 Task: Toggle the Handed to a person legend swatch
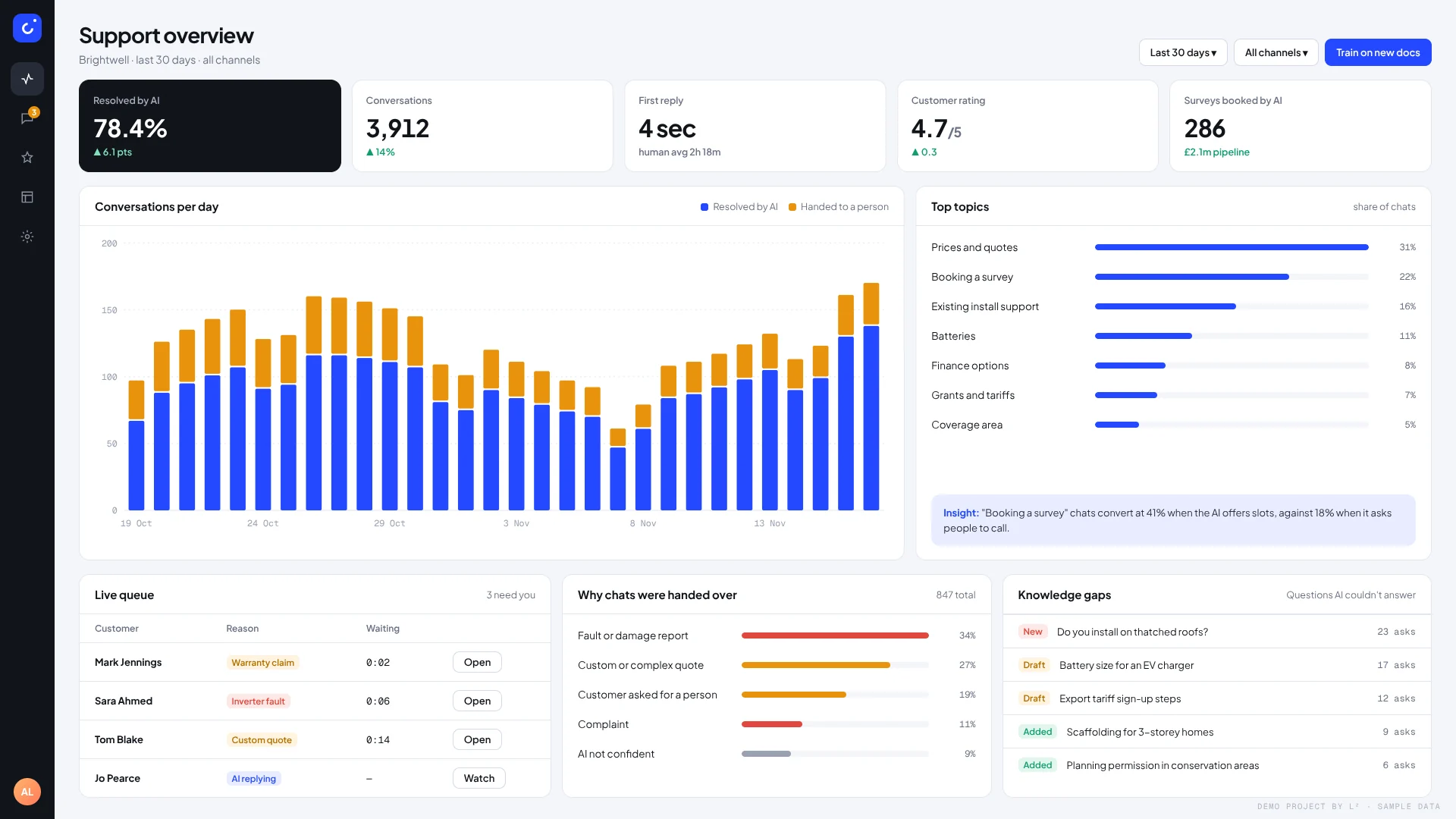pyautogui.click(x=792, y=207)
